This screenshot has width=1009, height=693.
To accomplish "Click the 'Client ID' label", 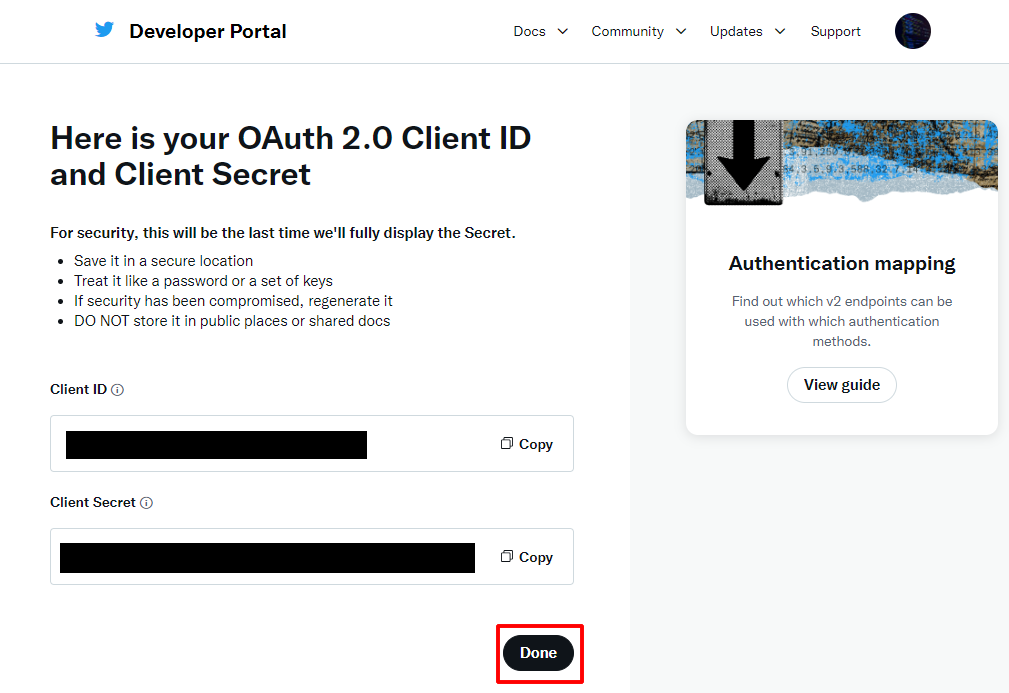I will [x=78, y=389].
